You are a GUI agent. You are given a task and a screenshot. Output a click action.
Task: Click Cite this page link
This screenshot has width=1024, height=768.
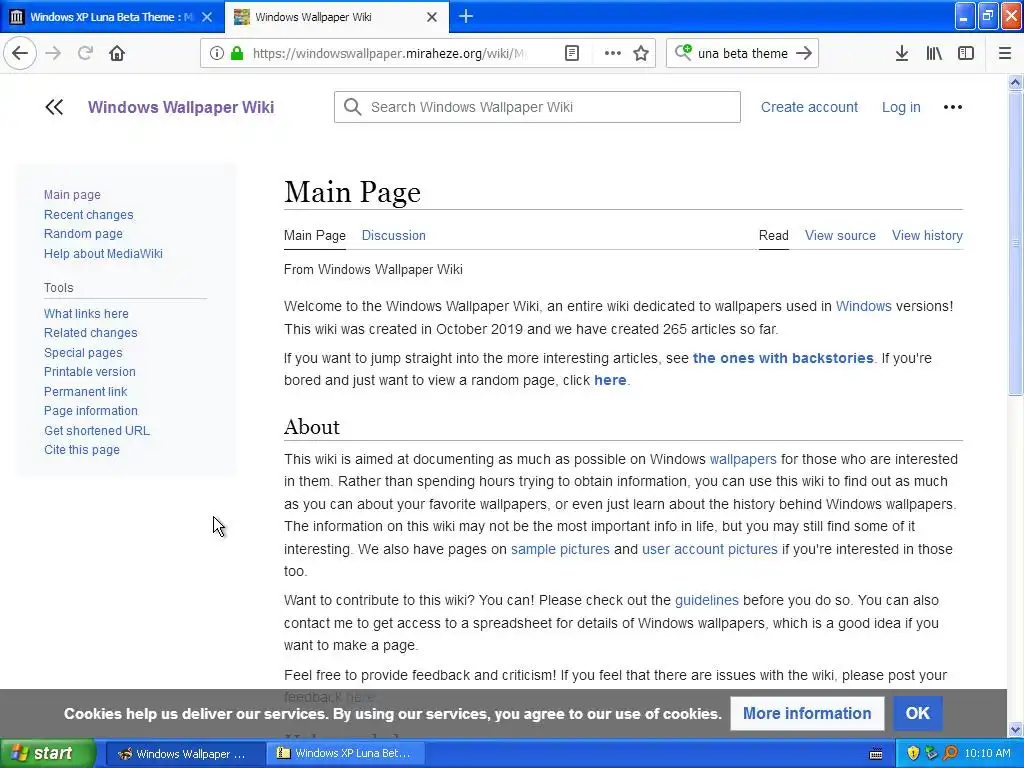pos(82,450)
